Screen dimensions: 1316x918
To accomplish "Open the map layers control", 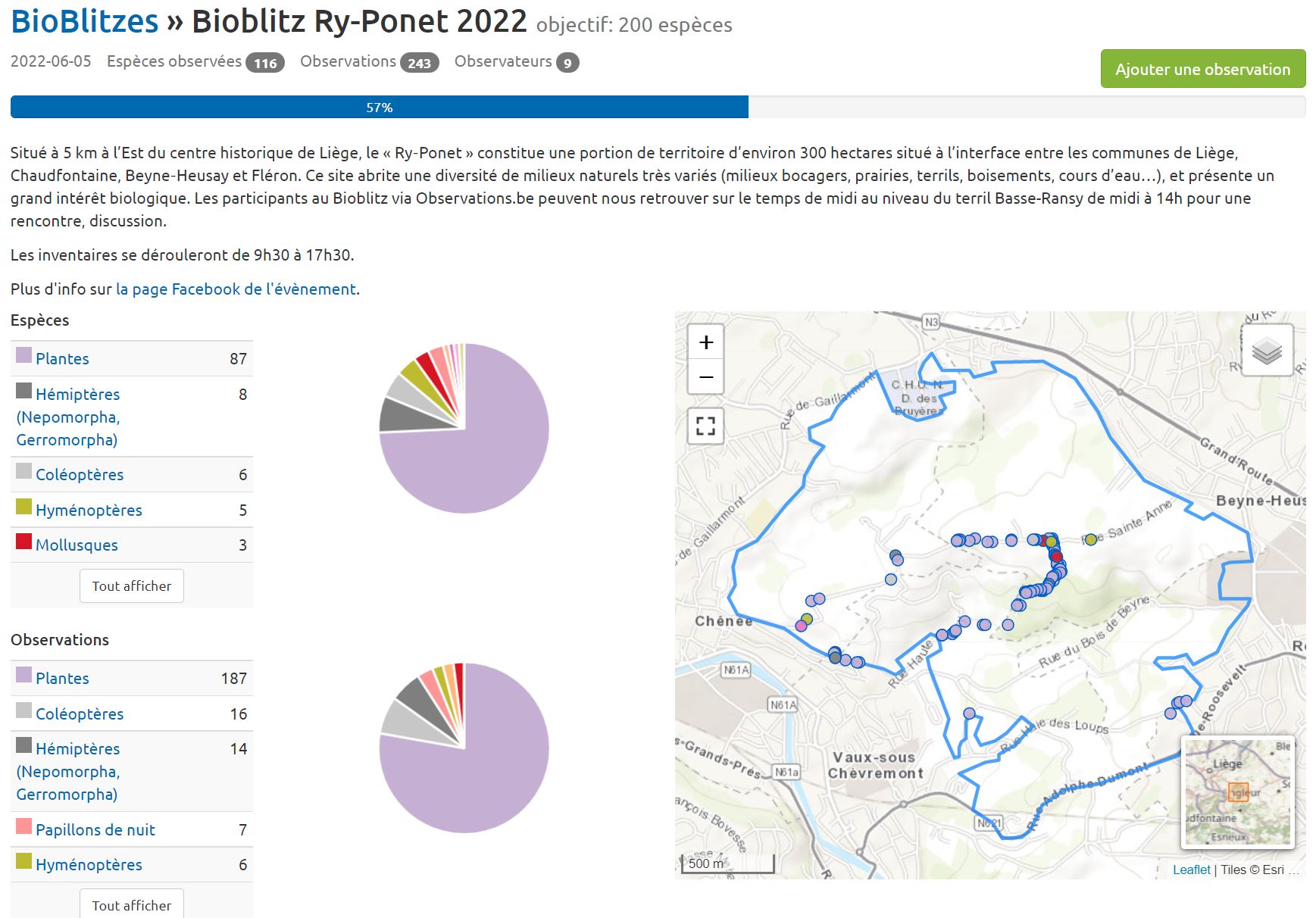I will 1266,351.
